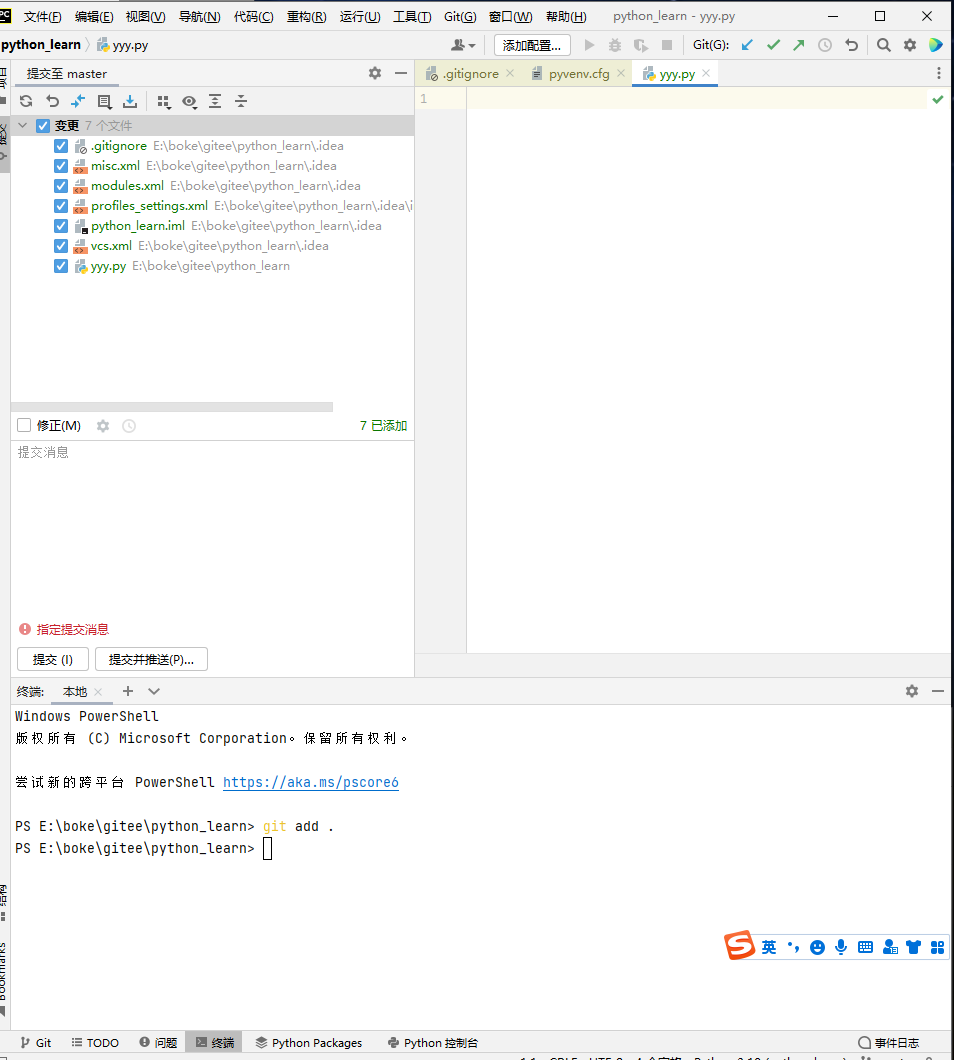The image size is (954, 1060).
Task: Uncheck modules.xml file checkbox
Action: click(61, 186)
